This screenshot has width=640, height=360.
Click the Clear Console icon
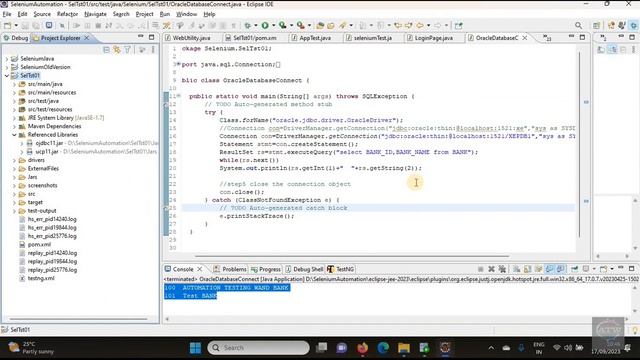tap(516, 269)
